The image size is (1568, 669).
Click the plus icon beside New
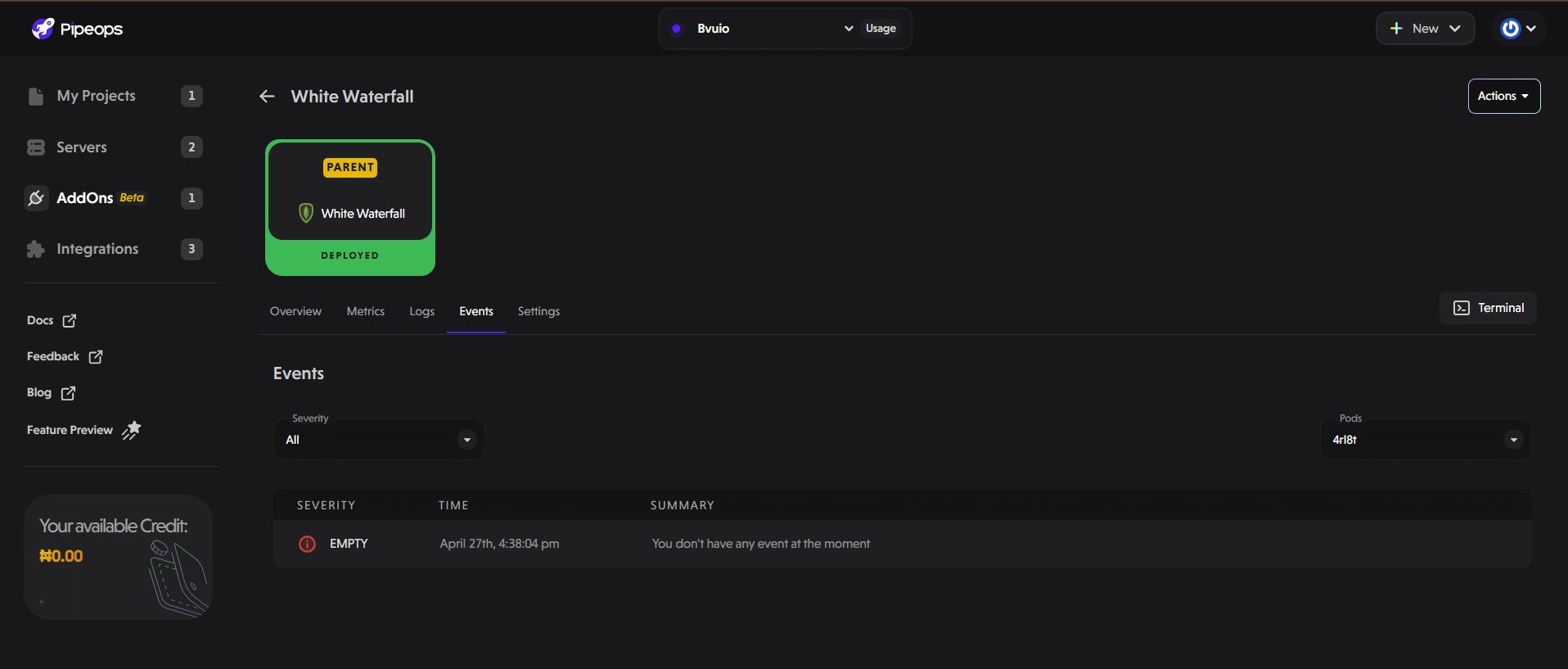(x=1396, y=28)
